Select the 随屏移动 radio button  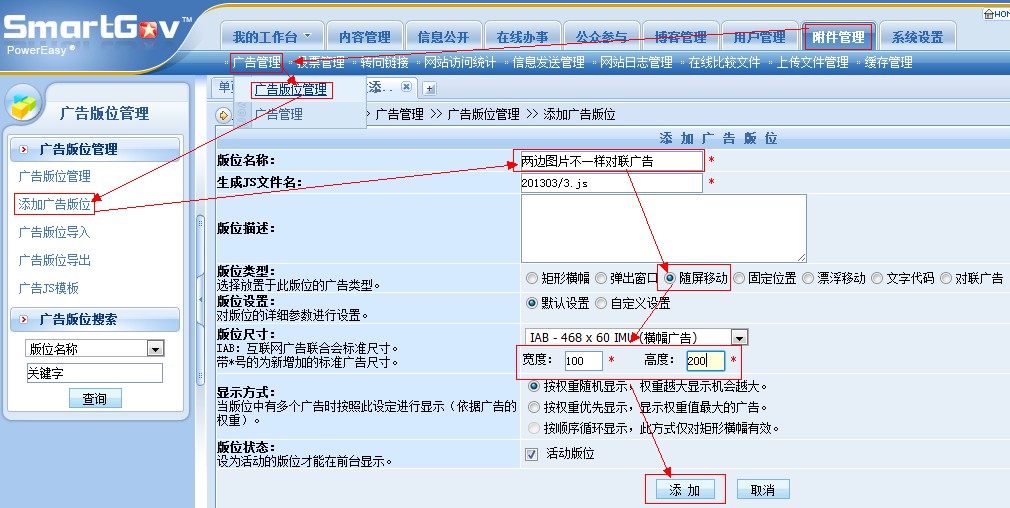(670, 278)
